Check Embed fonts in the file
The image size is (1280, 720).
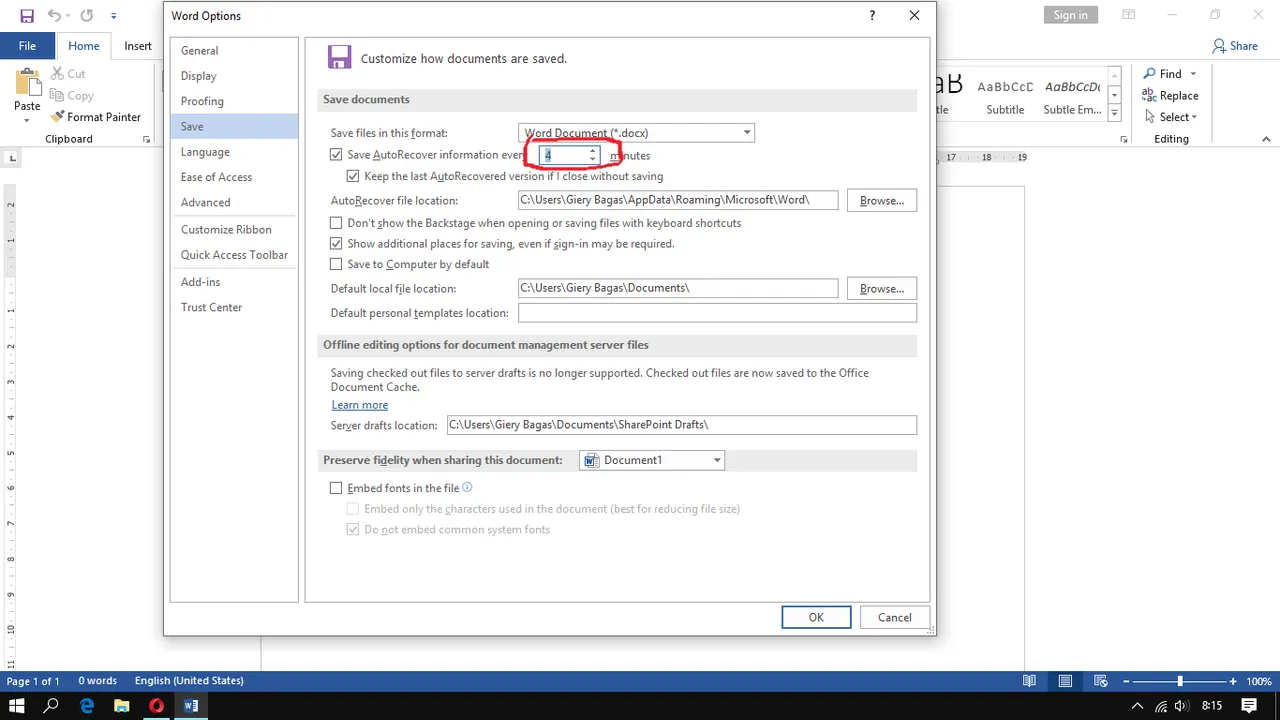point(336,488)
